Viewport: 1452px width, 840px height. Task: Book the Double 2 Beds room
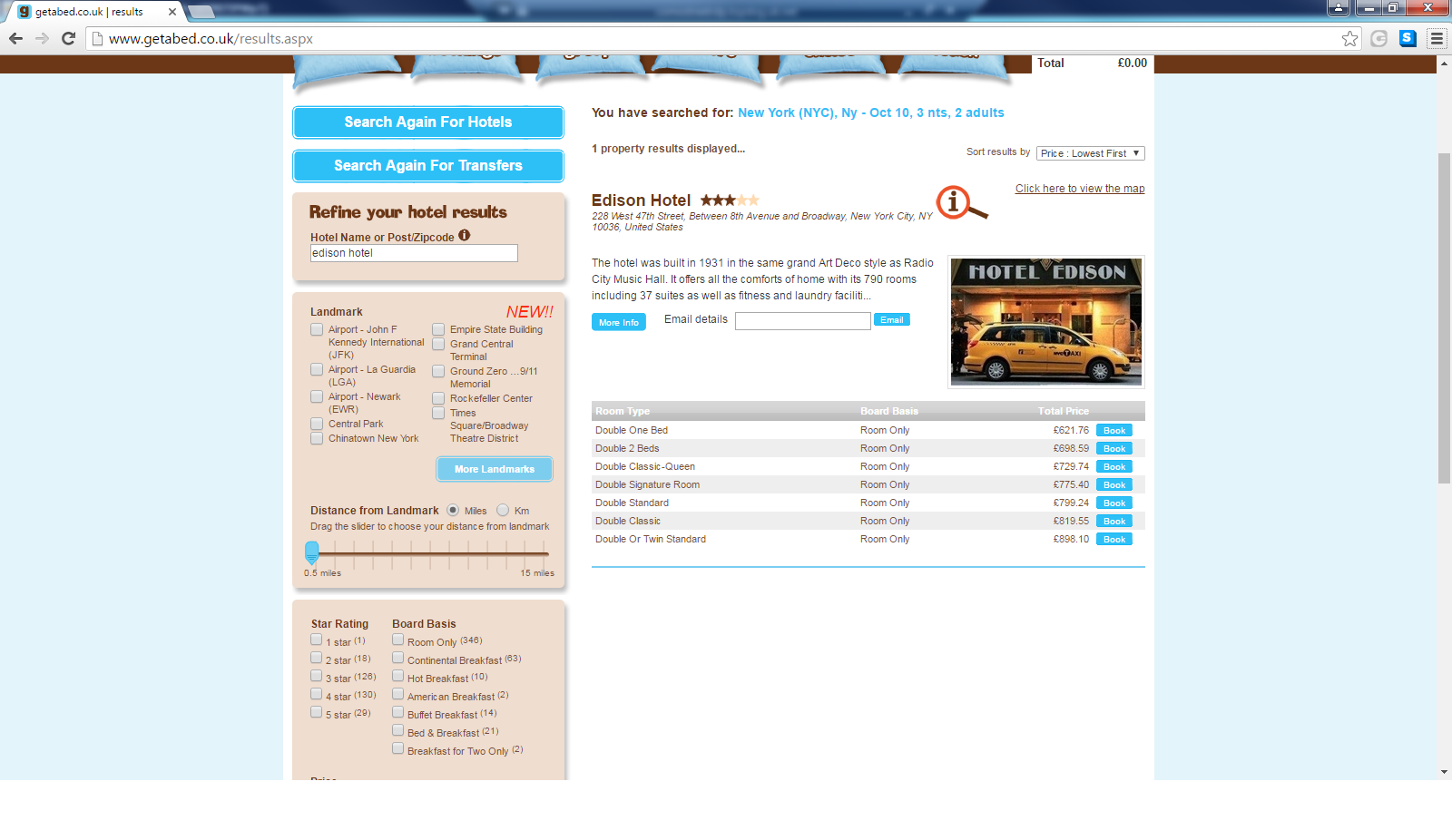tap(1114, 449)
